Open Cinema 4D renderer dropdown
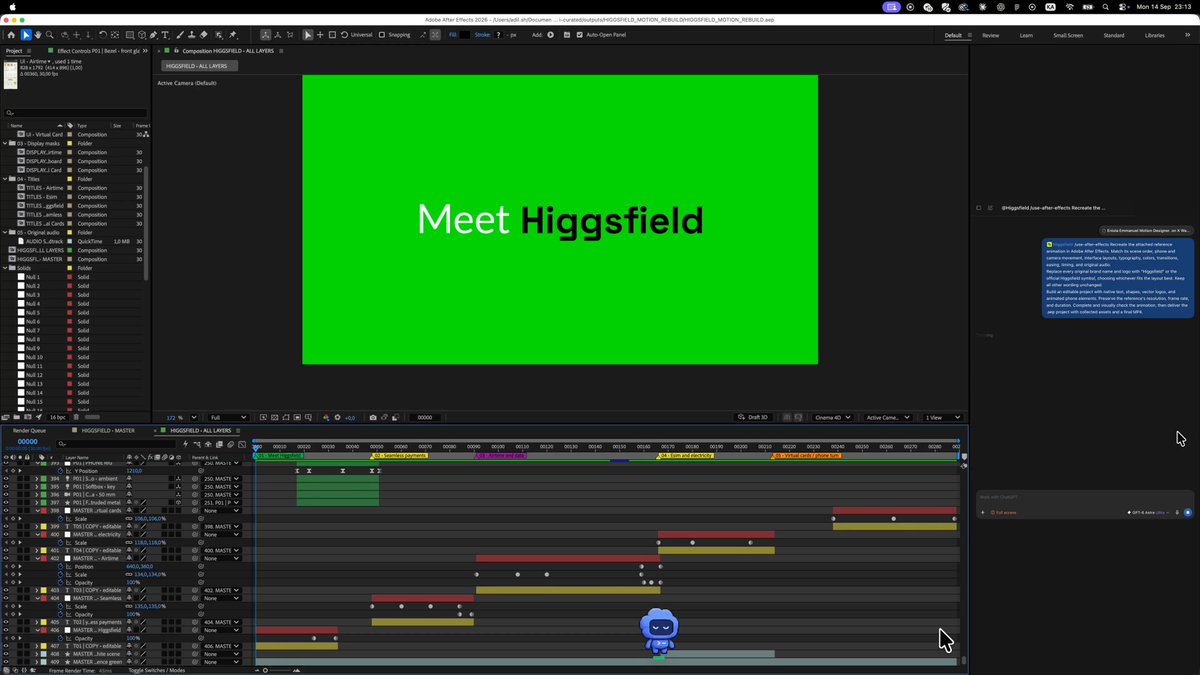The height and width of the screenshot is (675, 1200). 832,417
